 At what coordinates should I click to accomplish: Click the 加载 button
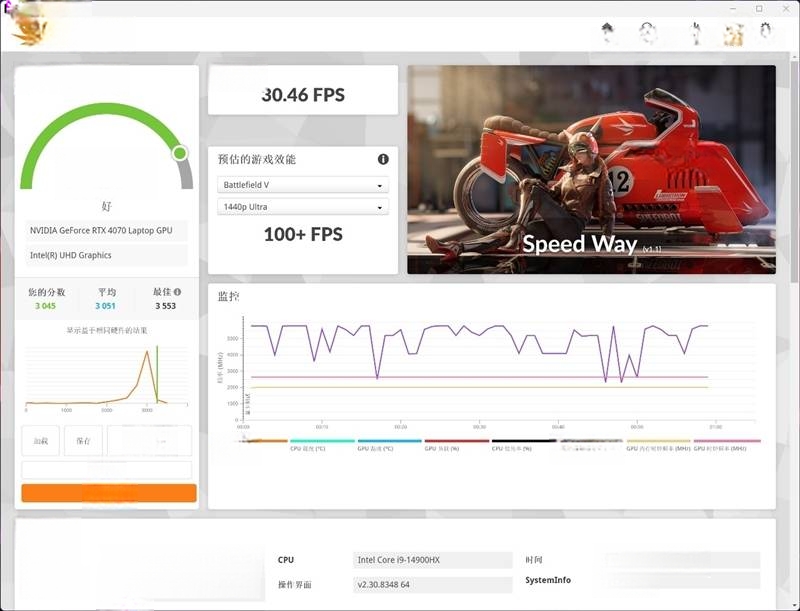pos(41,441)
